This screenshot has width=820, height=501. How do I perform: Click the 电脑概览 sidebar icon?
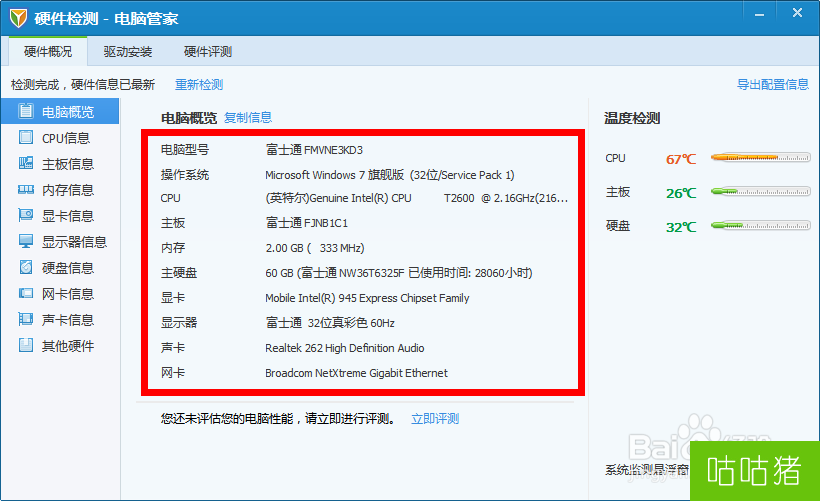tap(26, 111)
